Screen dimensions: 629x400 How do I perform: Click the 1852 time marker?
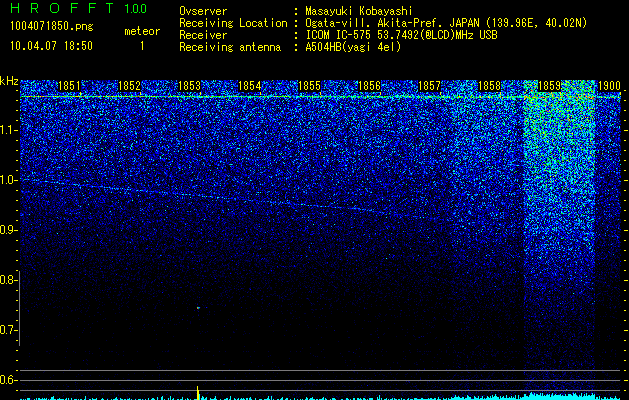coord(130,86)
